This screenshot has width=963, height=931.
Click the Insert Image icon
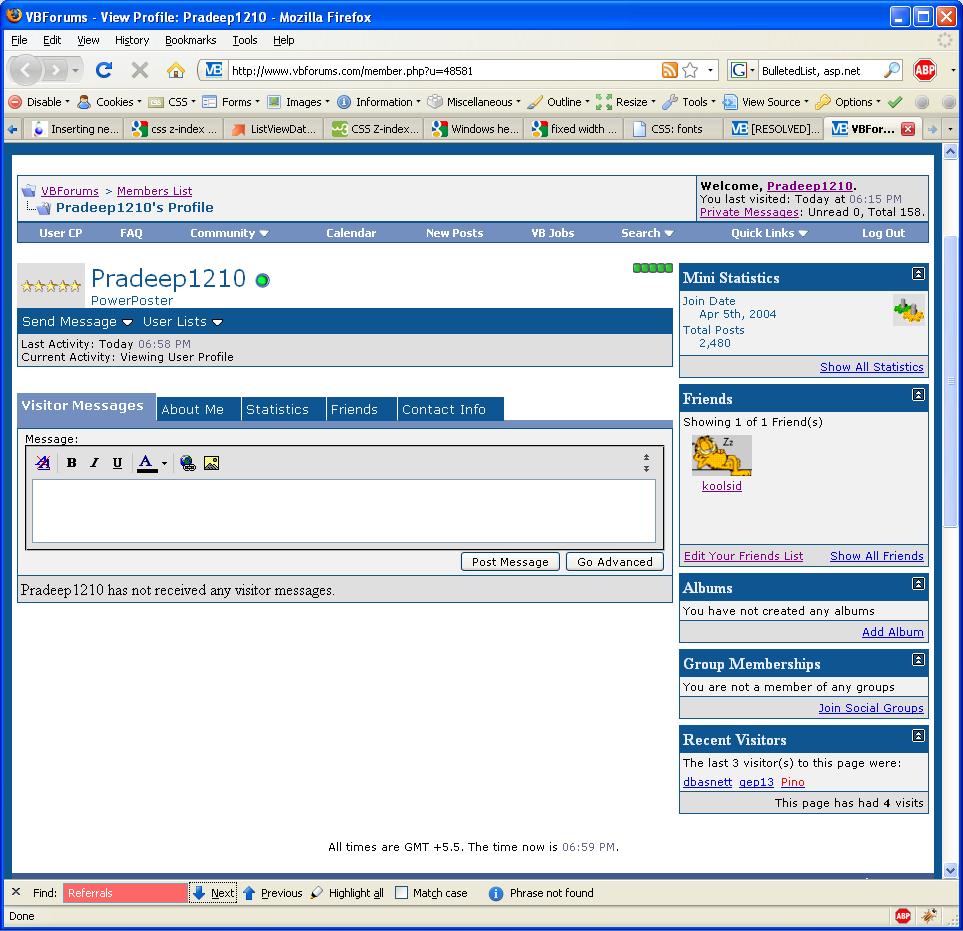pyautogui.click(x=211, y=463)
